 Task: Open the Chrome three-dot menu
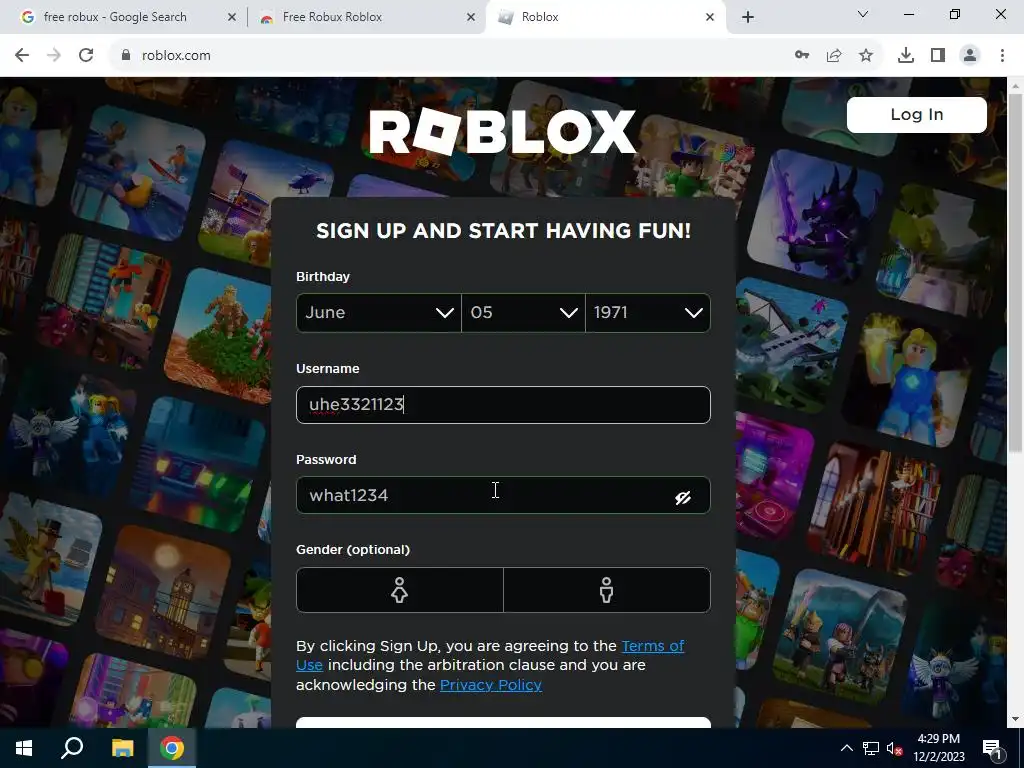[1002, 56]
